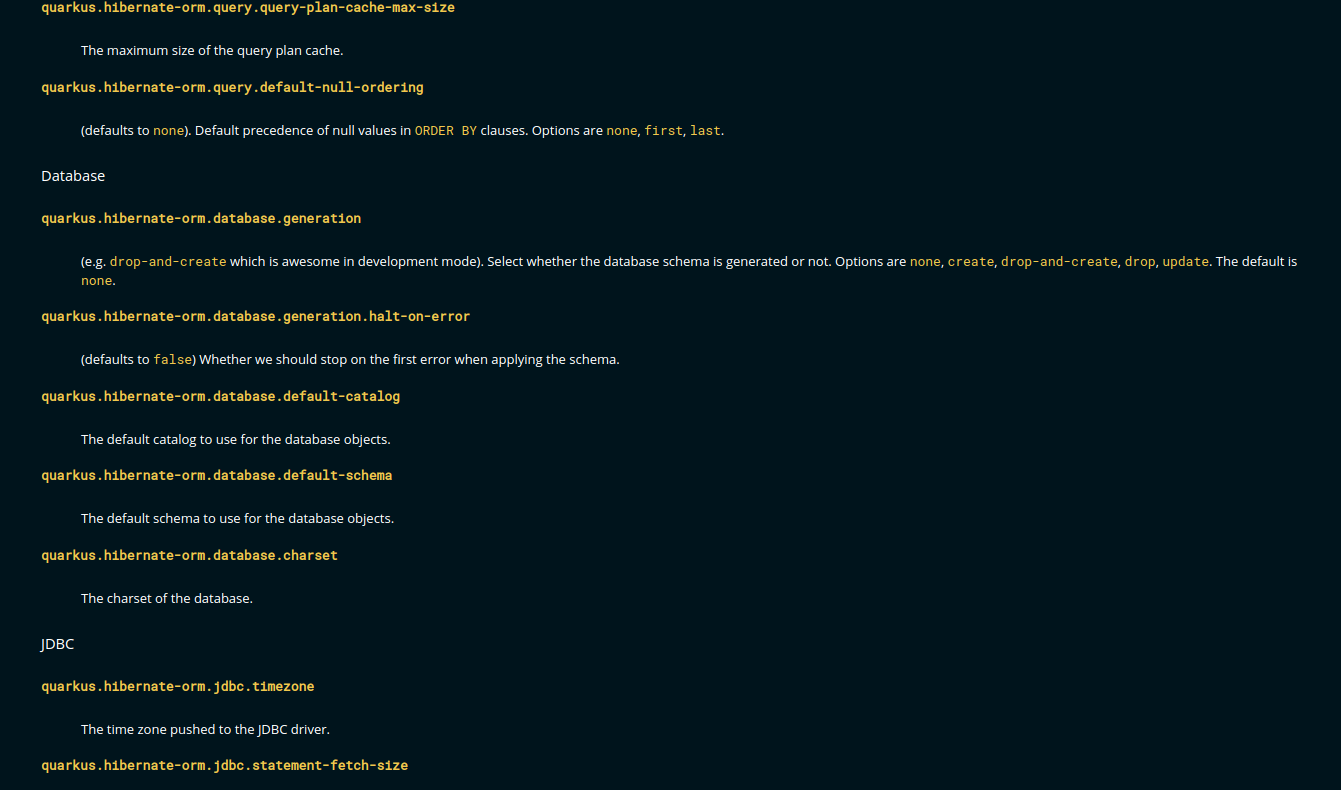Click the false default value code token

tap(172, 359)
